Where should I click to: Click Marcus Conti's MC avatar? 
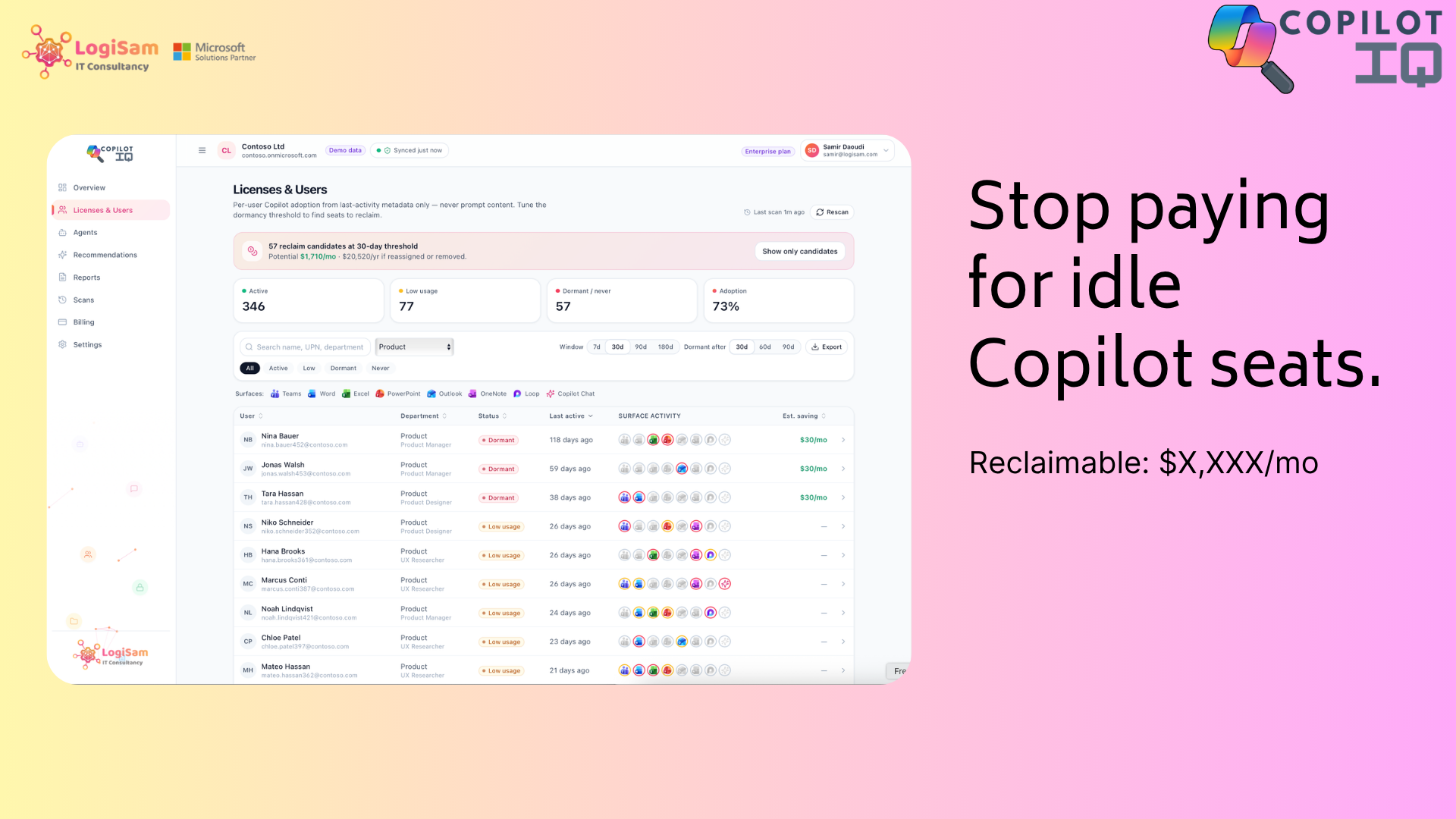(248, 584)
